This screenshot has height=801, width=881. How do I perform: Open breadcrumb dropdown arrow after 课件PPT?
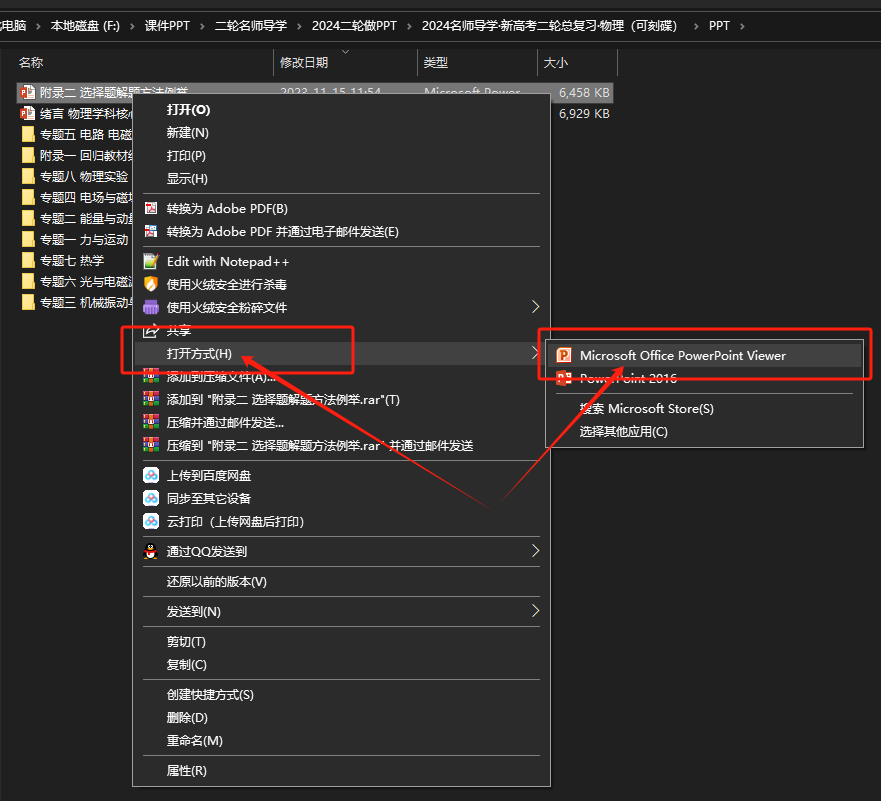click(201, 26)
